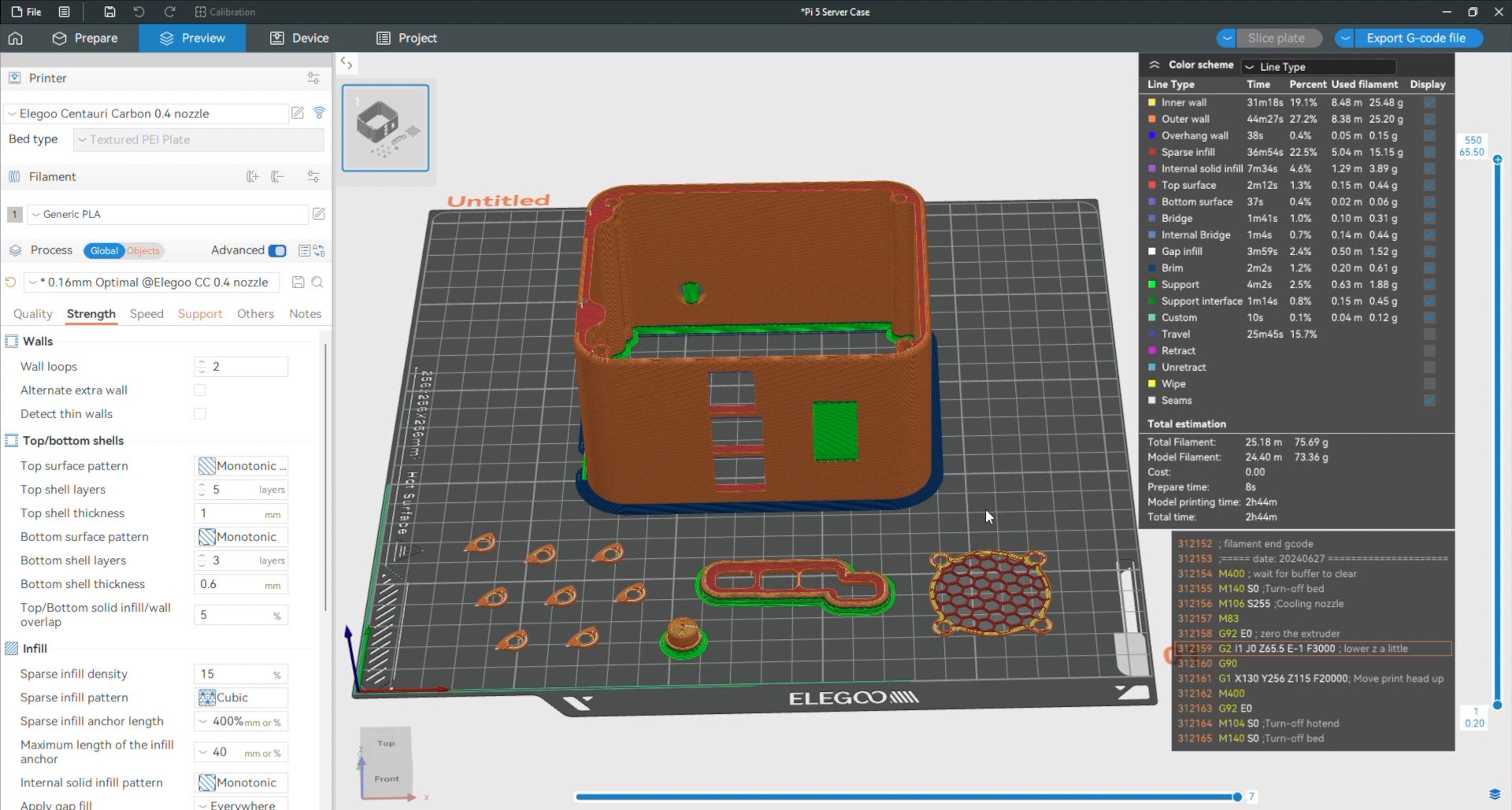Open the Sparse infill pattern dropdown
Screen dimensions: 1512x810
[x=241, y=697]
